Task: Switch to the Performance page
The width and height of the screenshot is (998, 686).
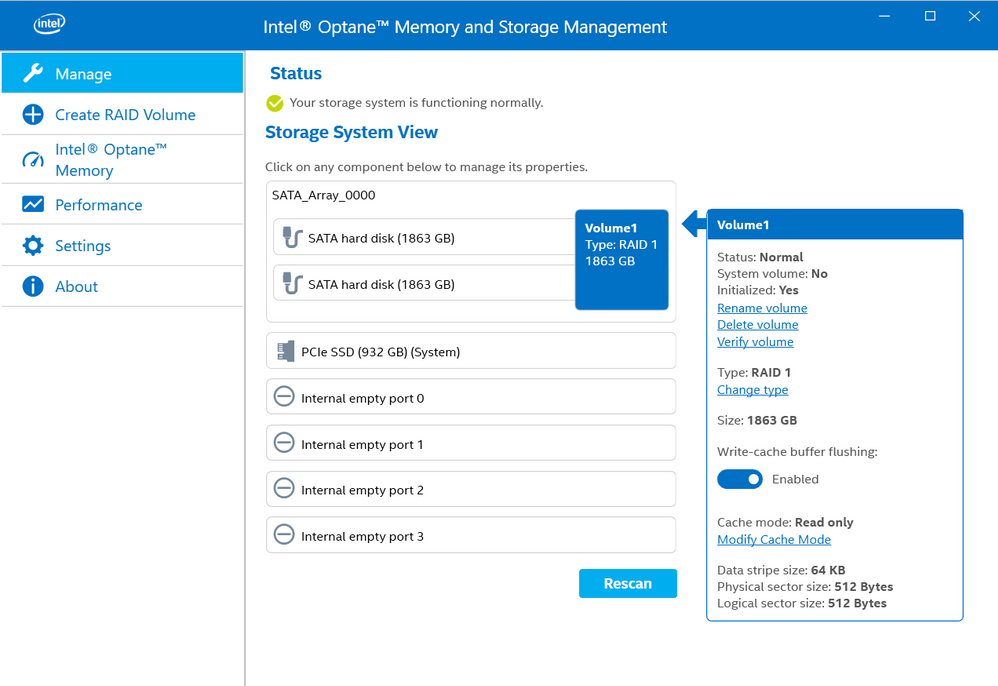Action: [x=122, y=204]
